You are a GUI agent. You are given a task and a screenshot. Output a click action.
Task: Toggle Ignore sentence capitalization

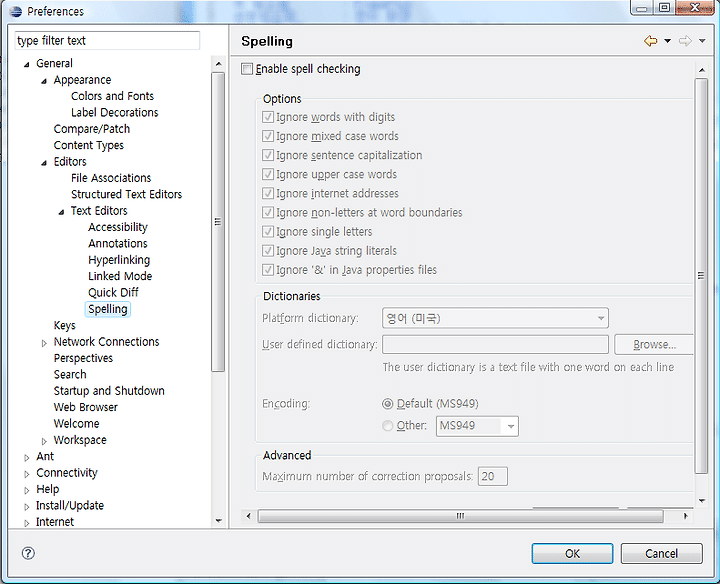[268, 155]
